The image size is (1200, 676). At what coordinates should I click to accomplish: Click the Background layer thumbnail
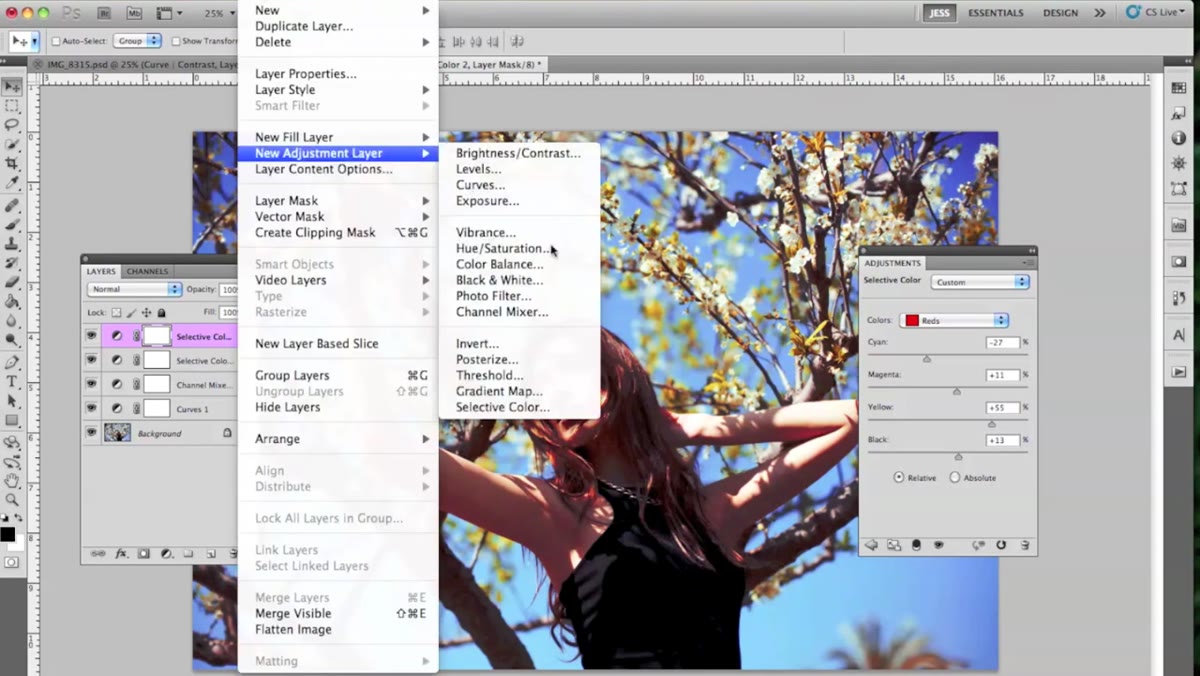117,433
